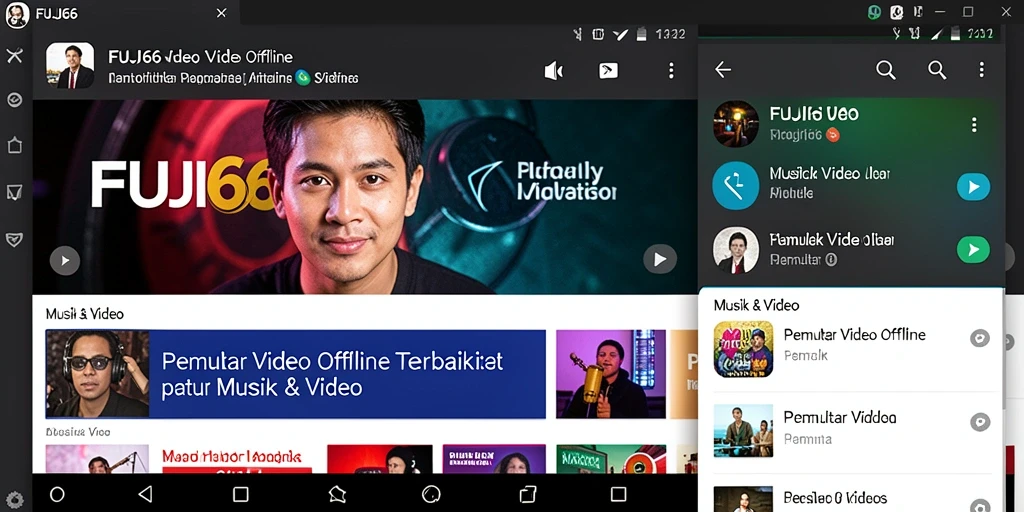
Task: Play the Pamulek Video item with green button
Action: 973,249
